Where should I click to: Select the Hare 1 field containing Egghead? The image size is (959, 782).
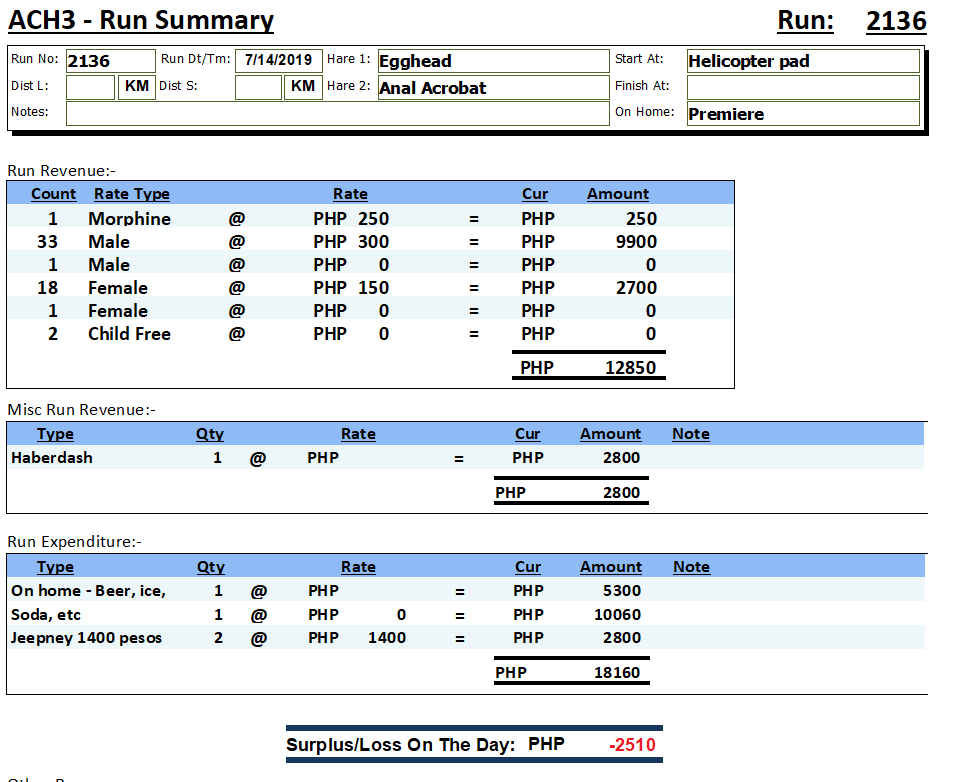(492, 61)
